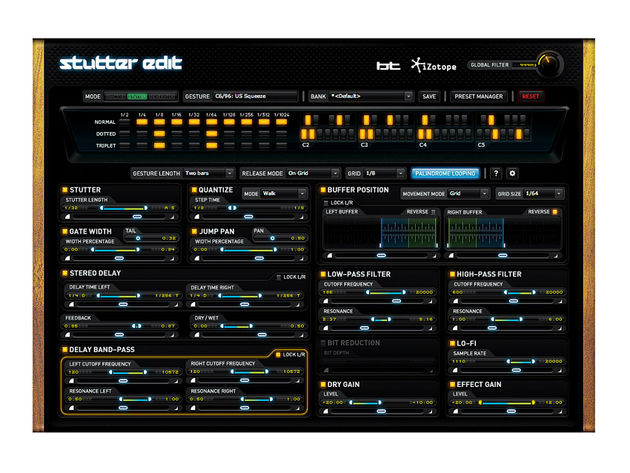The image size is (630, 473).
Task: Click the BT logo
Action: pos(388,66)
